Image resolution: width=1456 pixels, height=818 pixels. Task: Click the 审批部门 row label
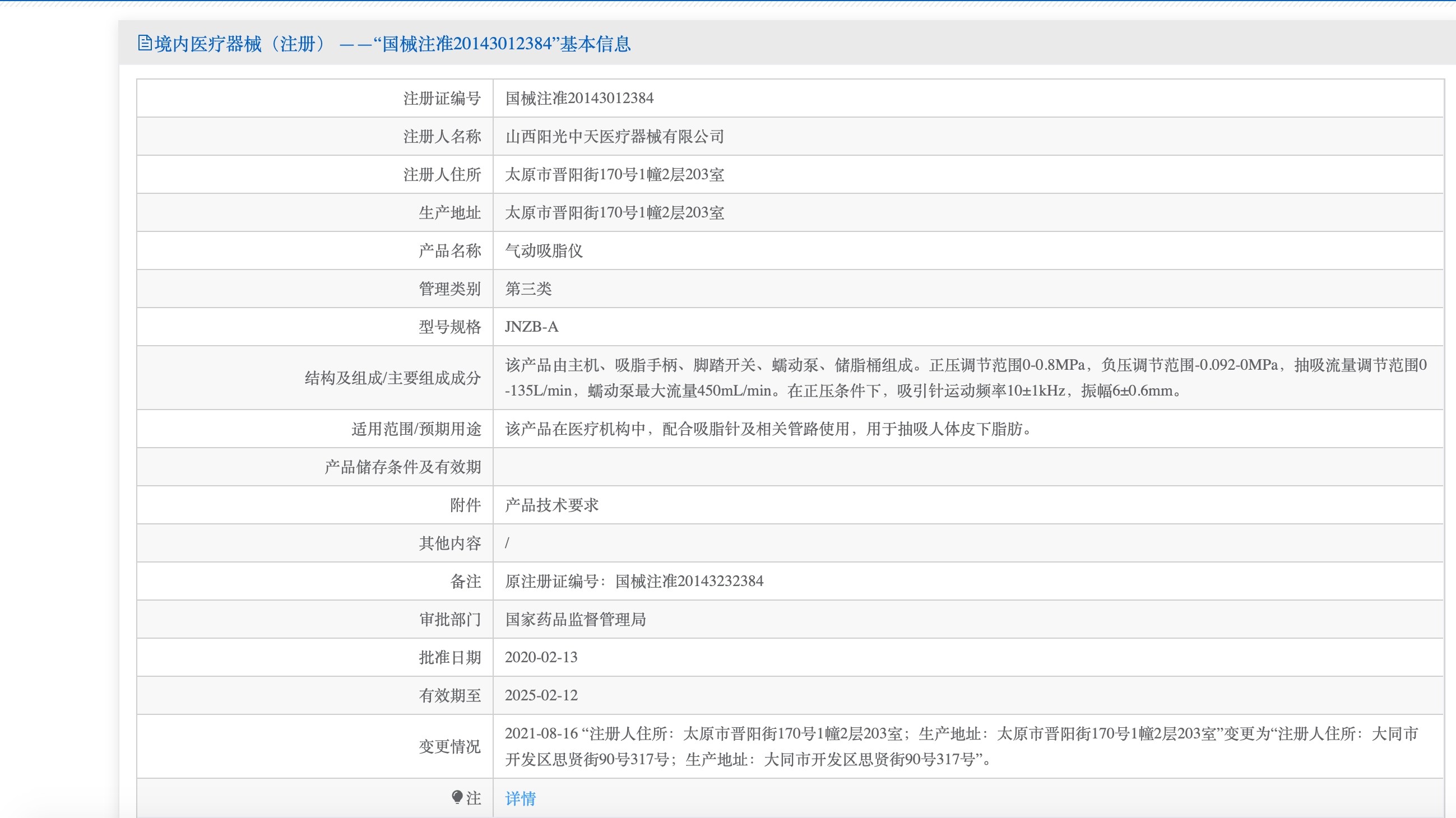[x=450, y=620]
